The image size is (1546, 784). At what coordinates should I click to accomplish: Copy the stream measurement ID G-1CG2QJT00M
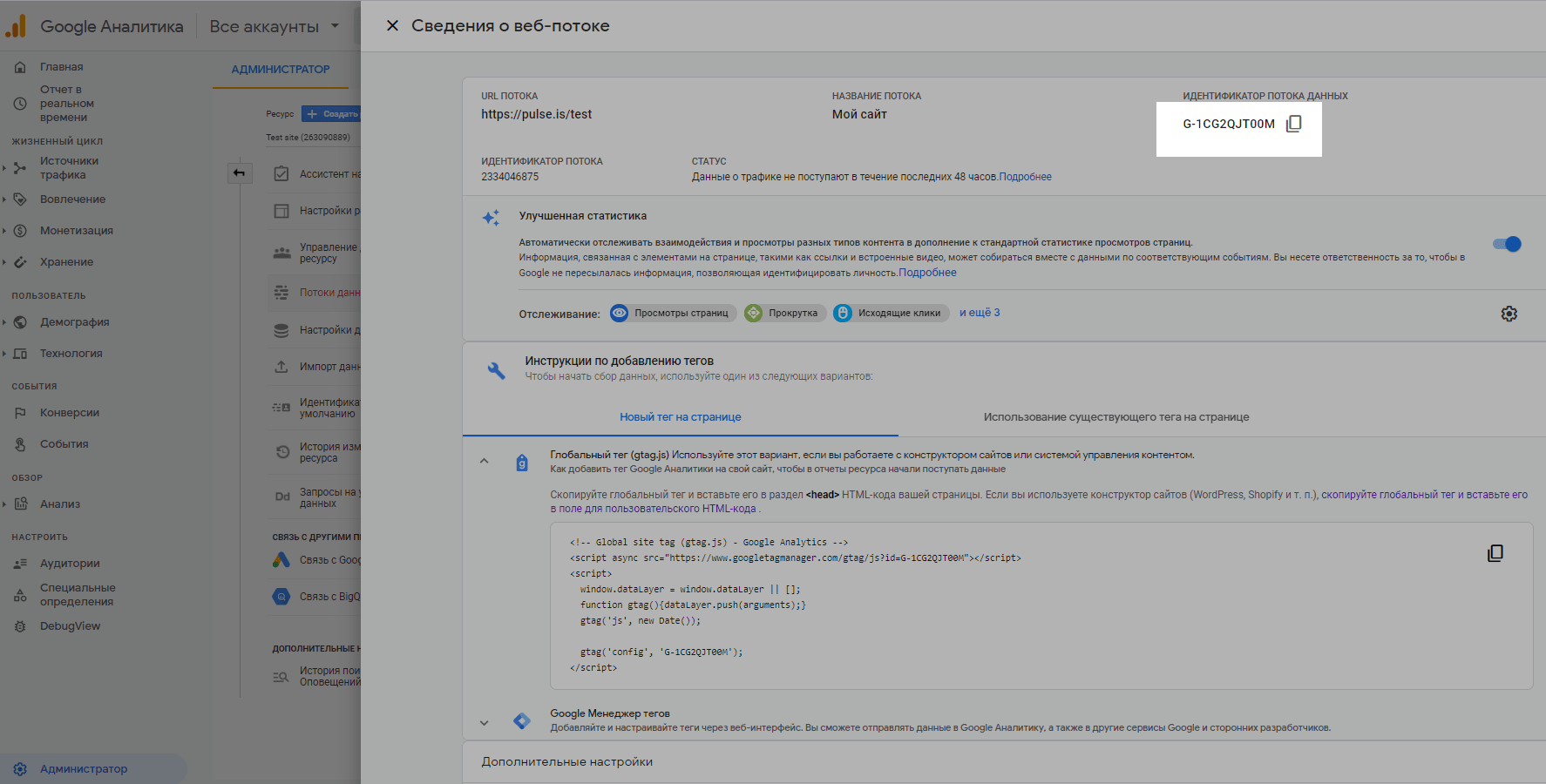[x=1294, y=124]
